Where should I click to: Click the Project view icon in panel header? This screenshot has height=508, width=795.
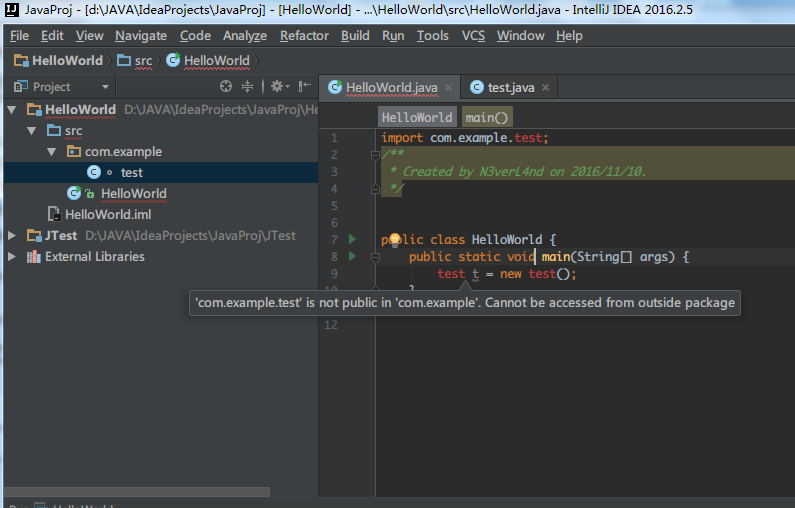[x=21, y=86]
